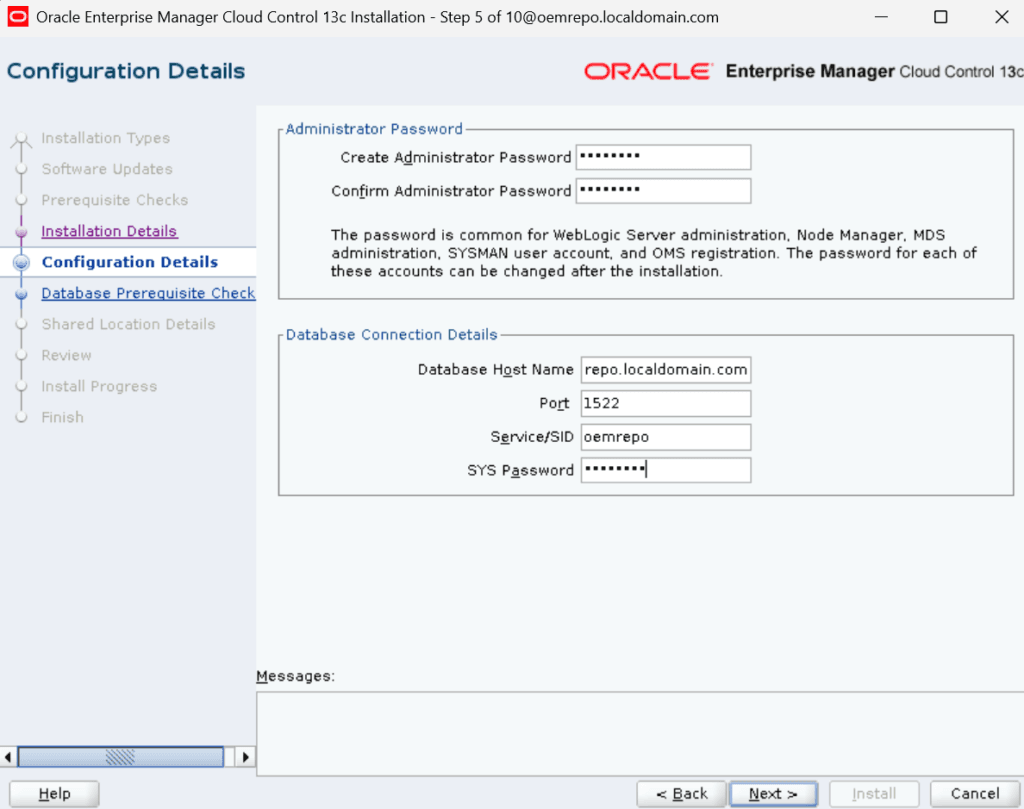The image size is (1024, 809).
Task: Click the Service/SID field with oemrepo
Action: tap(665, 437)
